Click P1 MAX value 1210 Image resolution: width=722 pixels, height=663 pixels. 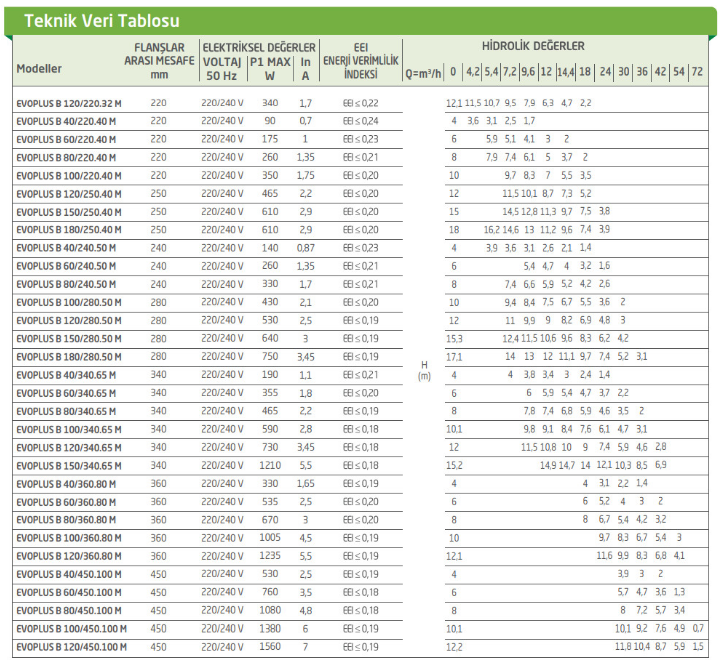(270, 465)
